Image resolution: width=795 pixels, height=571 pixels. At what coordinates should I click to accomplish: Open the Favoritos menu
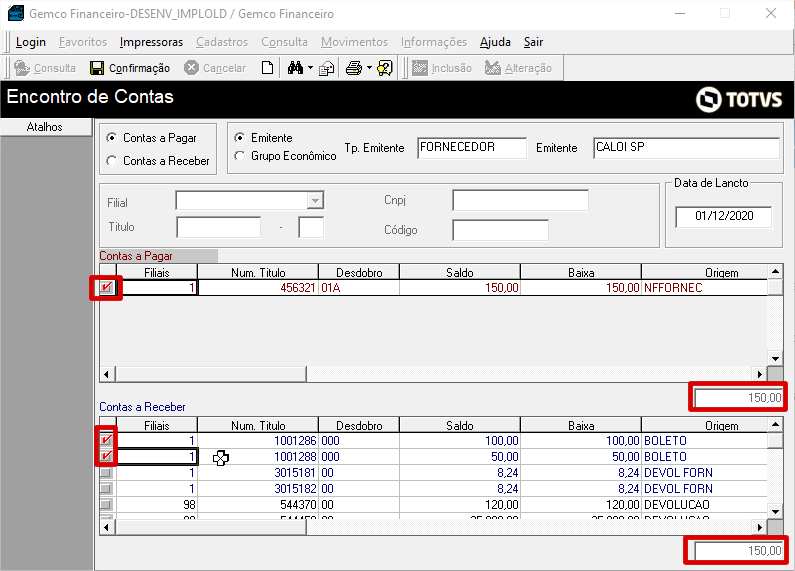tap(83, 42)
